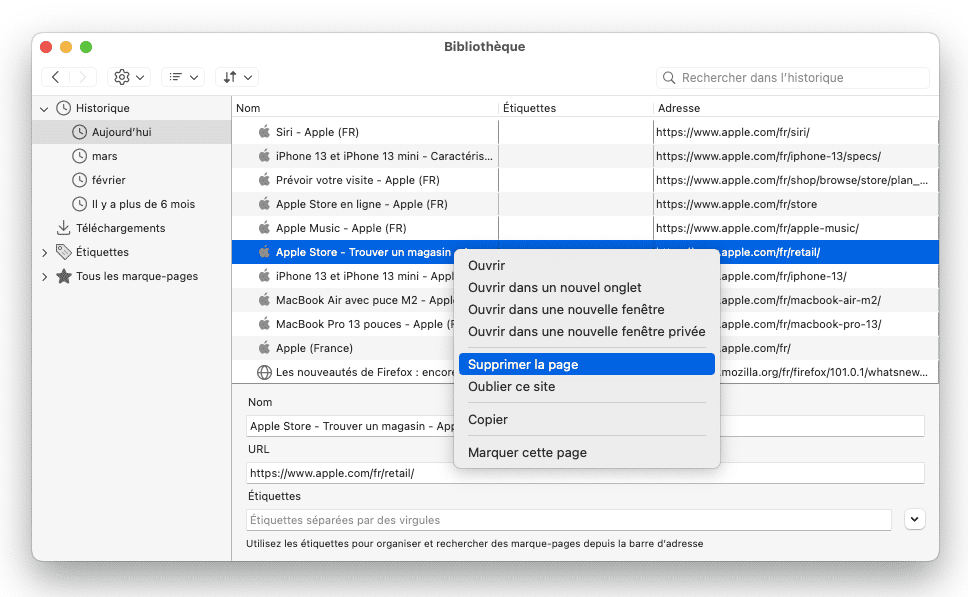
Task: Click the Apple logo beside Siri row
Action: coord(264,132)
